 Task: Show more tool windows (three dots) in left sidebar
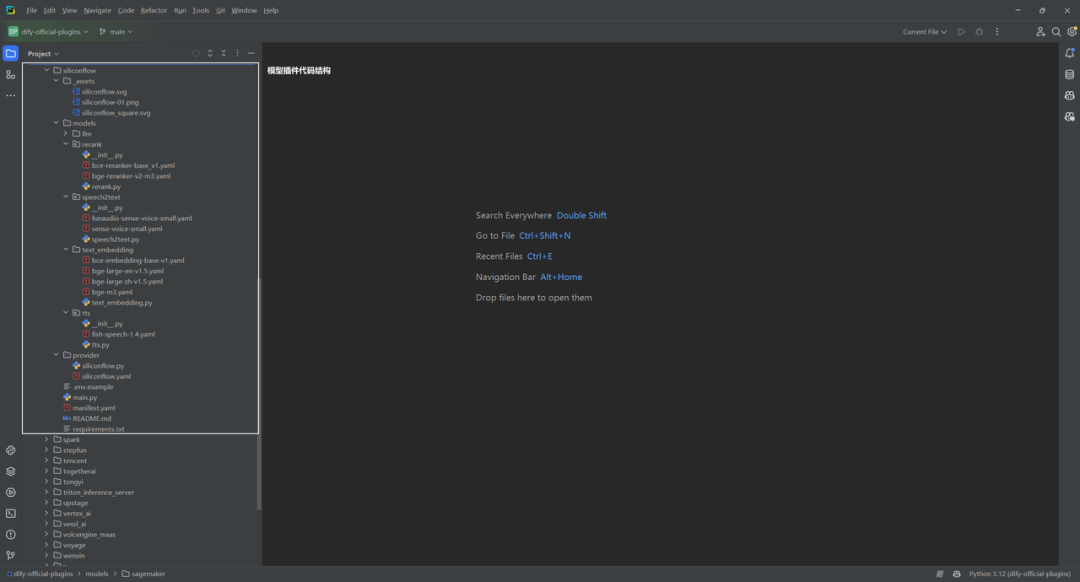point(10,96)
